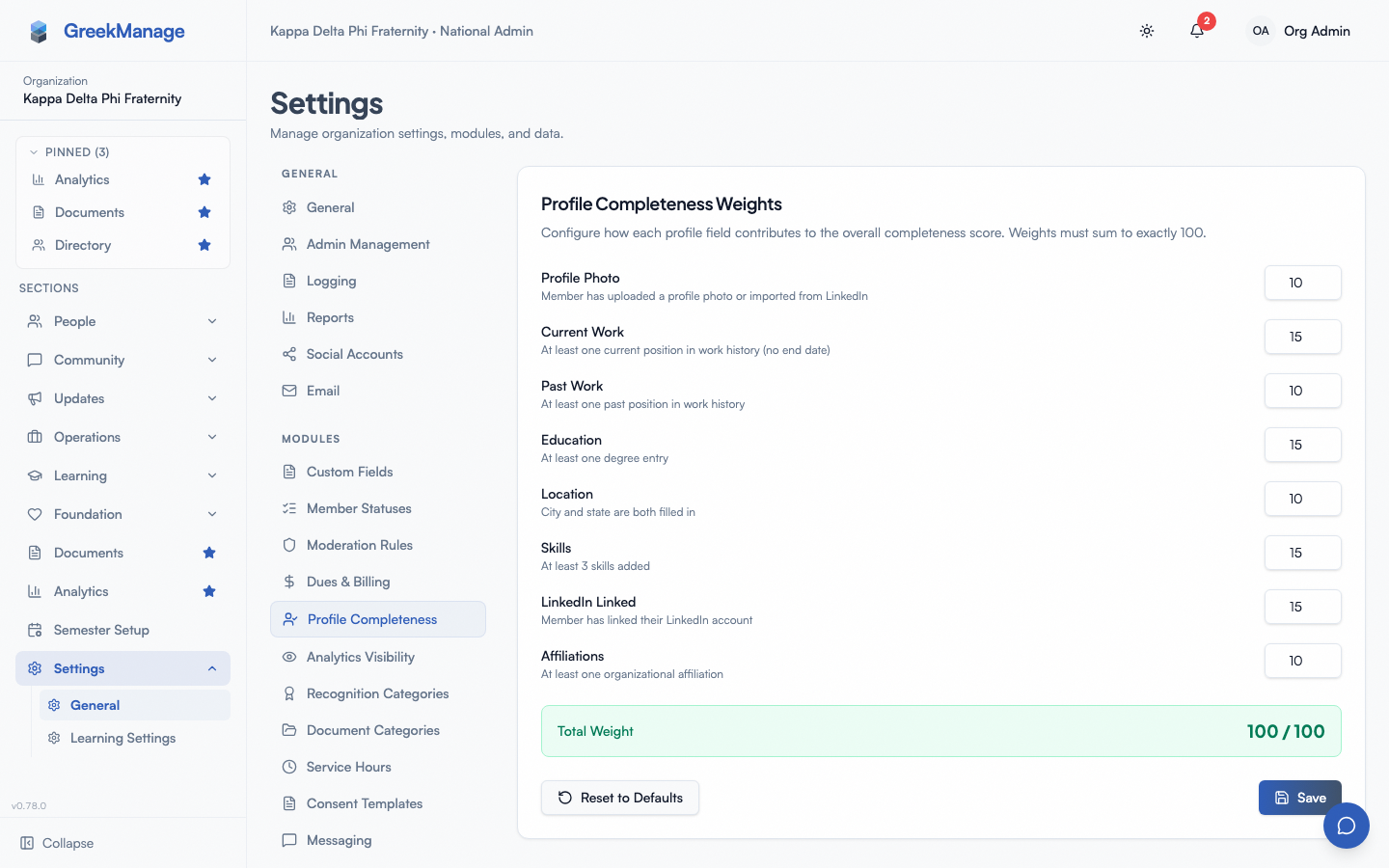Open Admin Management settings

click(x=378, y=244)
